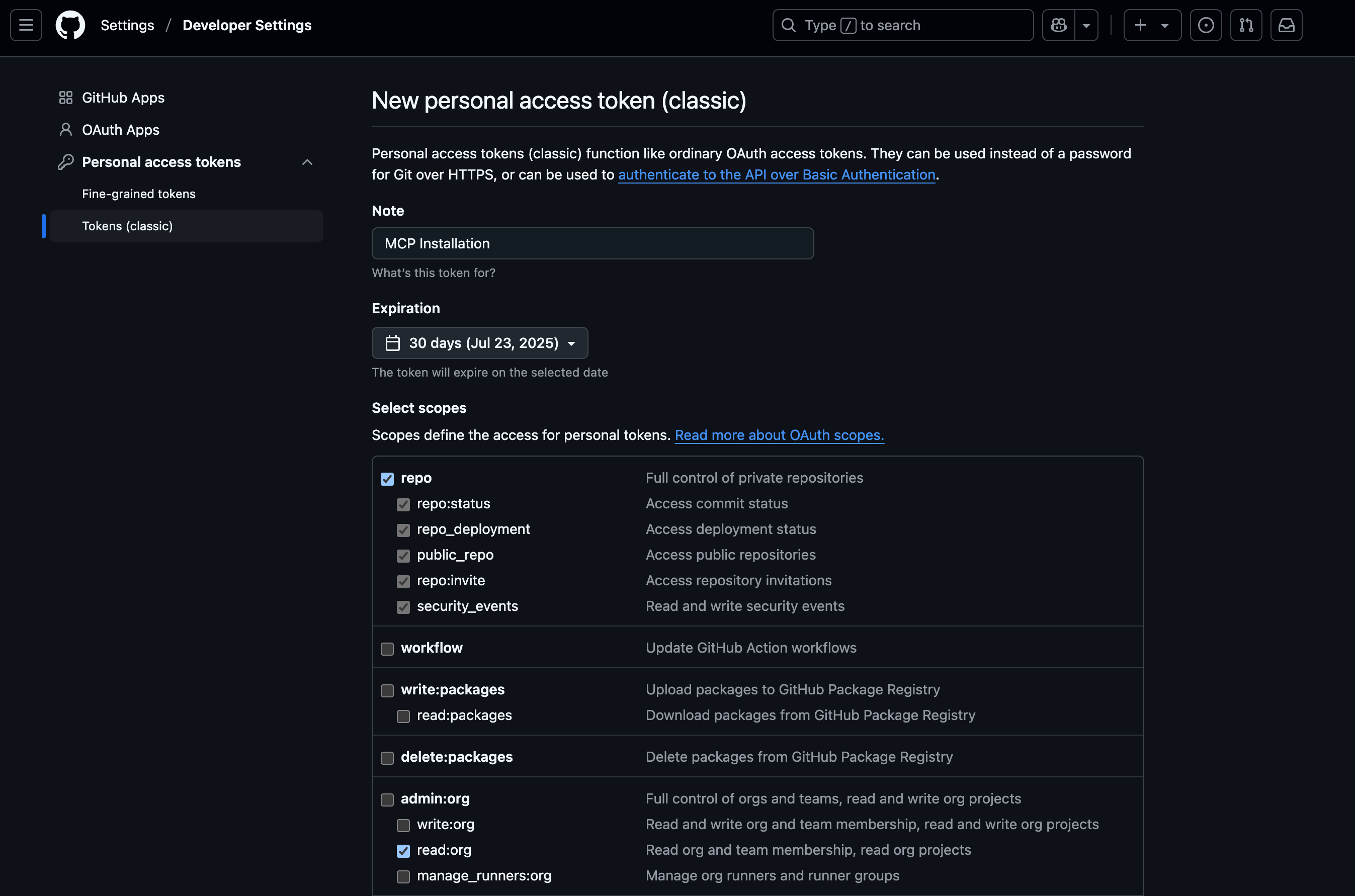1355x896 pixels.
Task: Edit the Note field with MCP Installation
Action: tap(592, 243)
